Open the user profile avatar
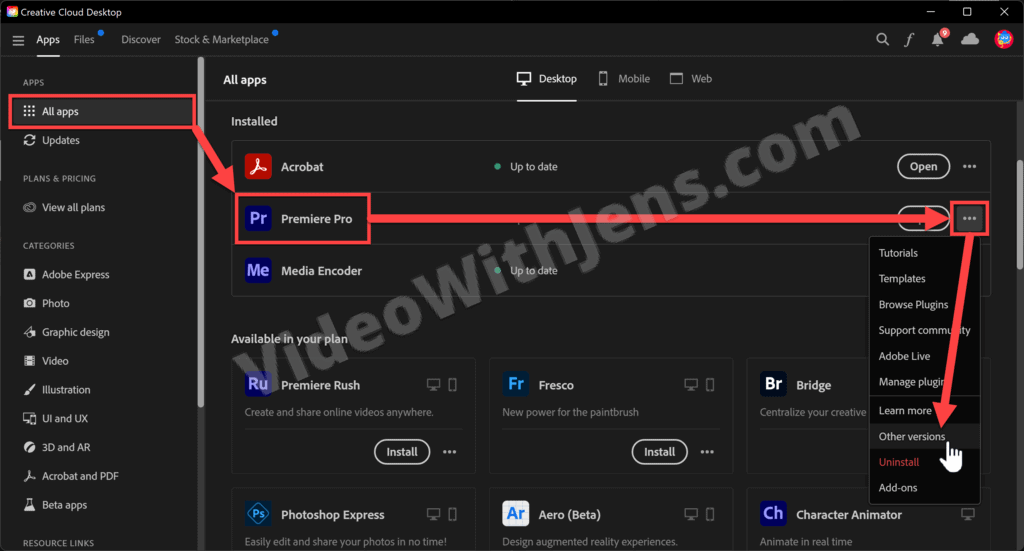The height and width of the screenshot is (551, 1024). pos(1004,39)
